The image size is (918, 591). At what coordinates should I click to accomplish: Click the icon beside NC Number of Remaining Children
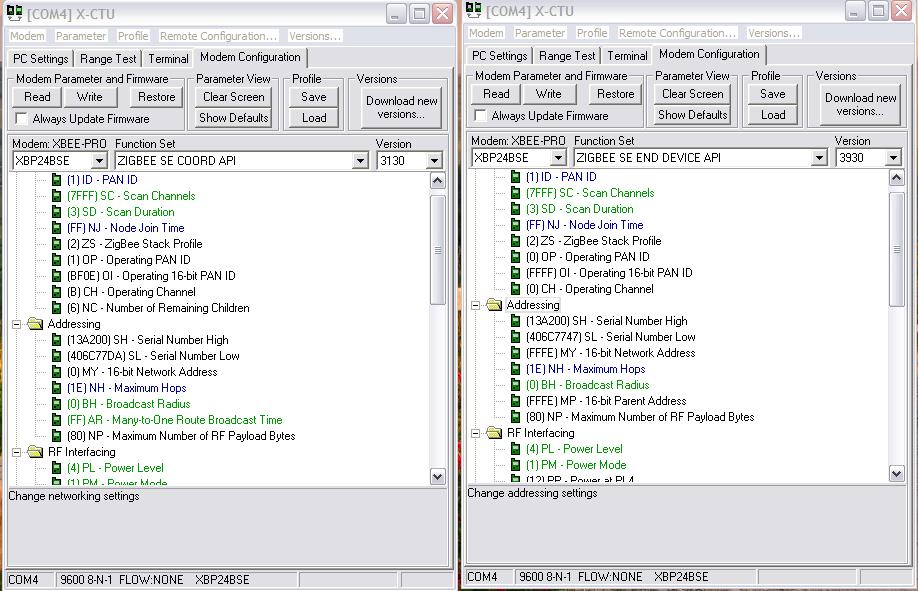point(57,308)
